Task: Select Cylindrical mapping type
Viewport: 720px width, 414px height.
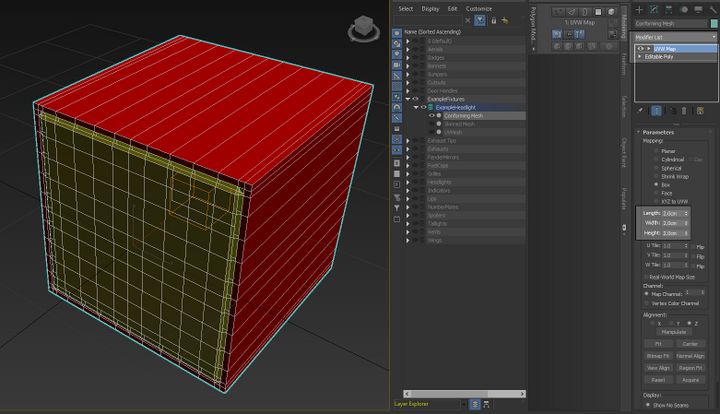Action: click(x=656, y=159)
